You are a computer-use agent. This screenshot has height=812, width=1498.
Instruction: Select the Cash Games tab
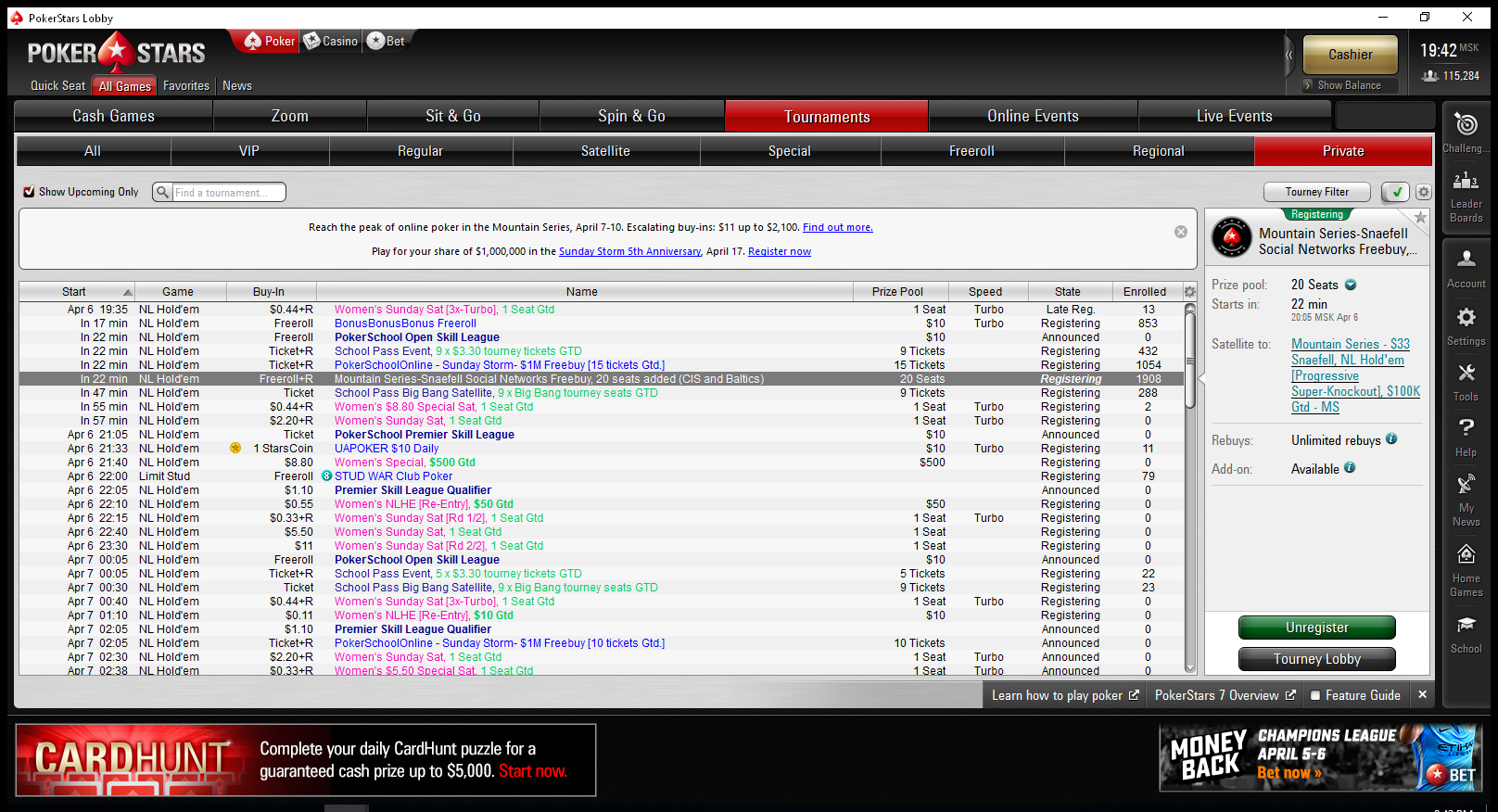coord(114,116)
